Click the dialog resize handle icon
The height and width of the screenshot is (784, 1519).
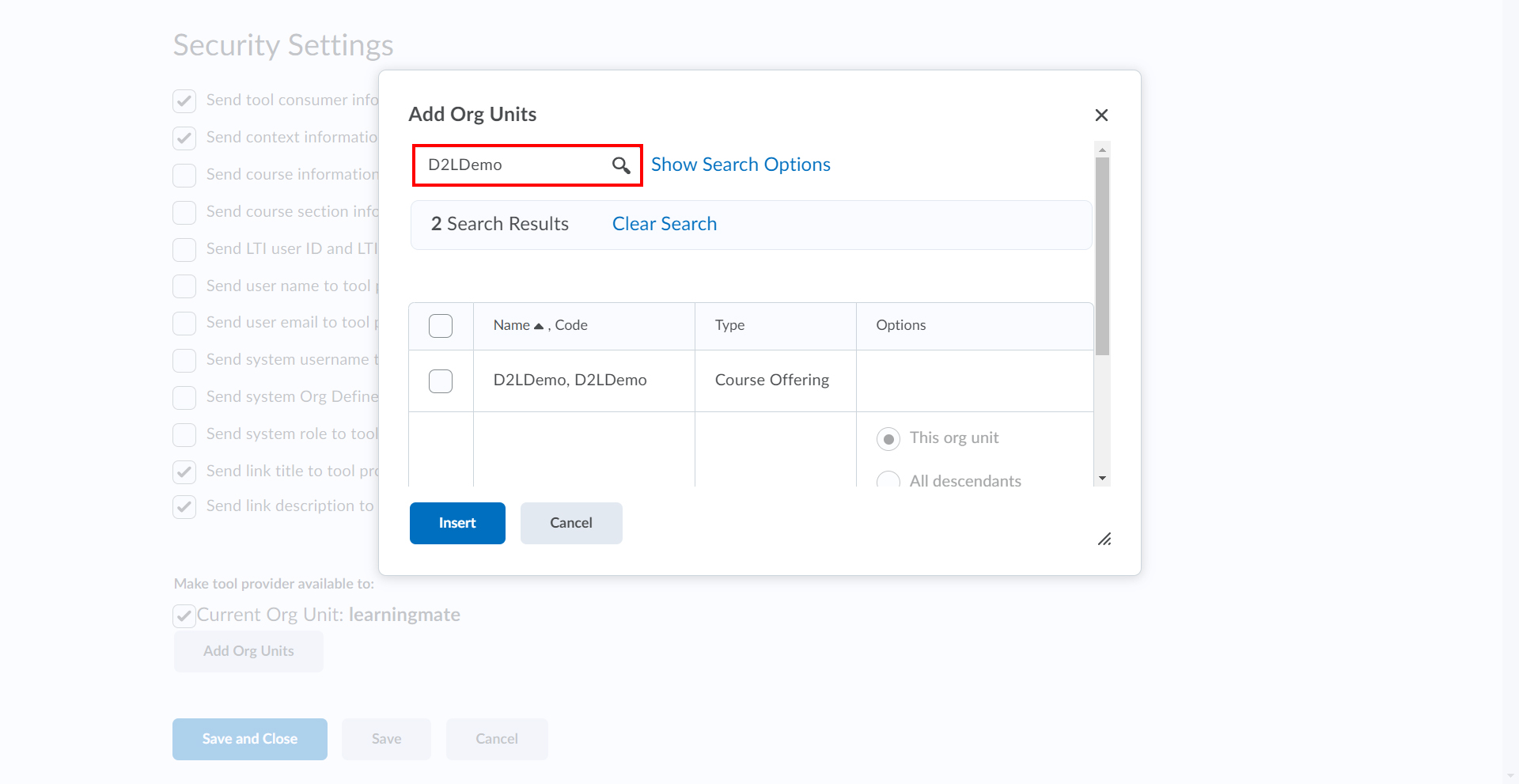click(x=1104, y=540)
